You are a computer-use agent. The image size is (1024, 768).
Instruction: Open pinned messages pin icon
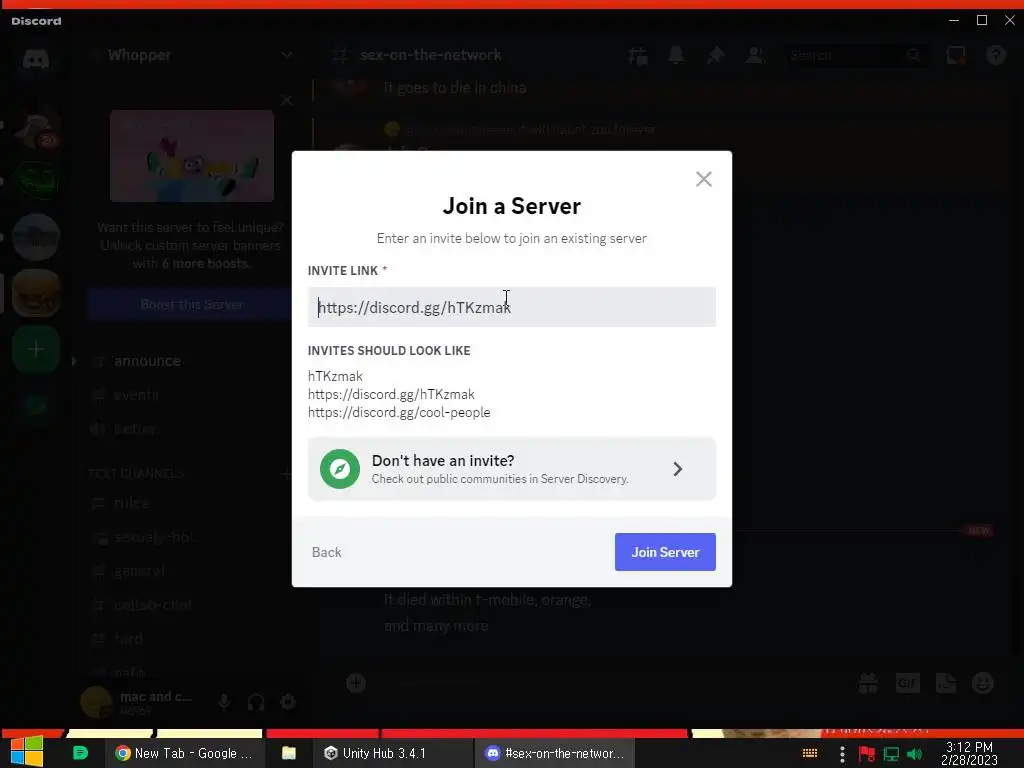tap(715, 56)
